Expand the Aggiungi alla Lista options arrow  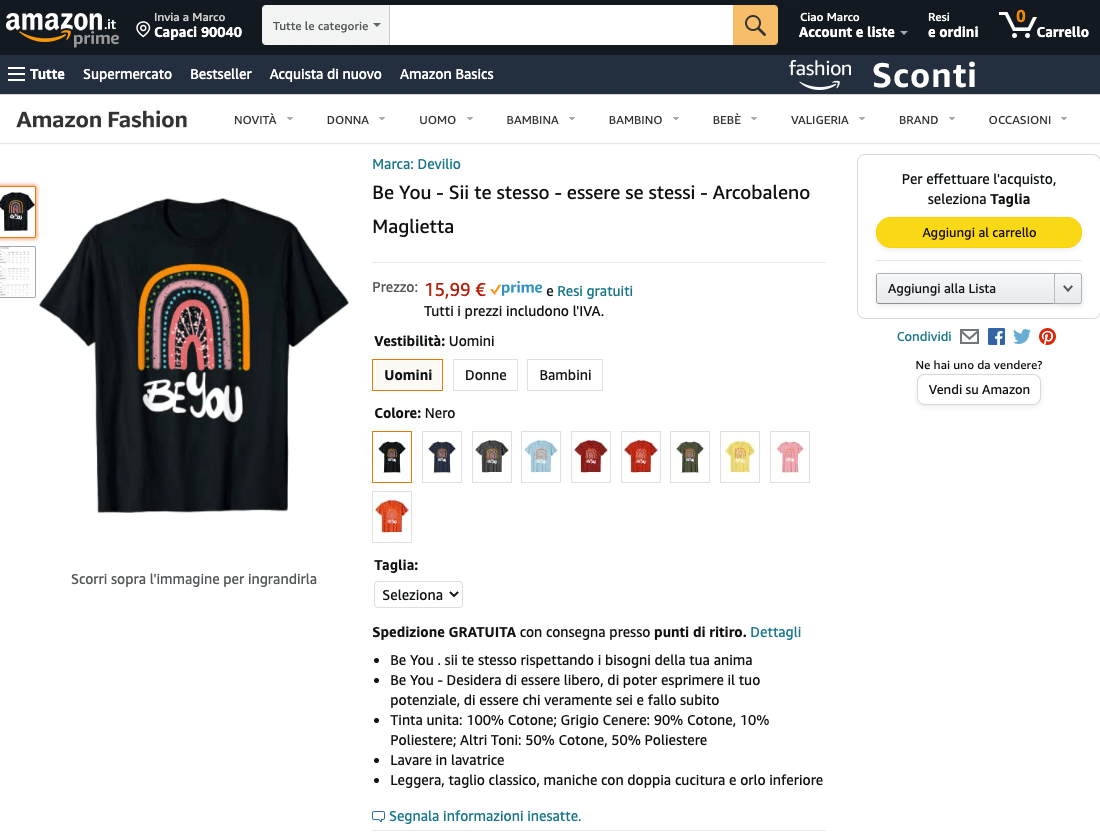click(x=1067, y=288)
